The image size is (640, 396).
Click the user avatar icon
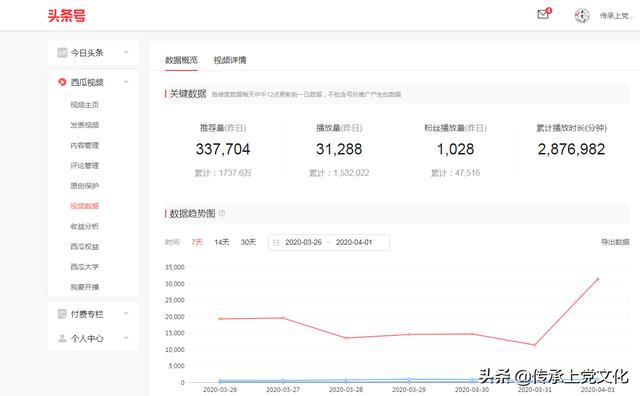[x=582, y=16]
